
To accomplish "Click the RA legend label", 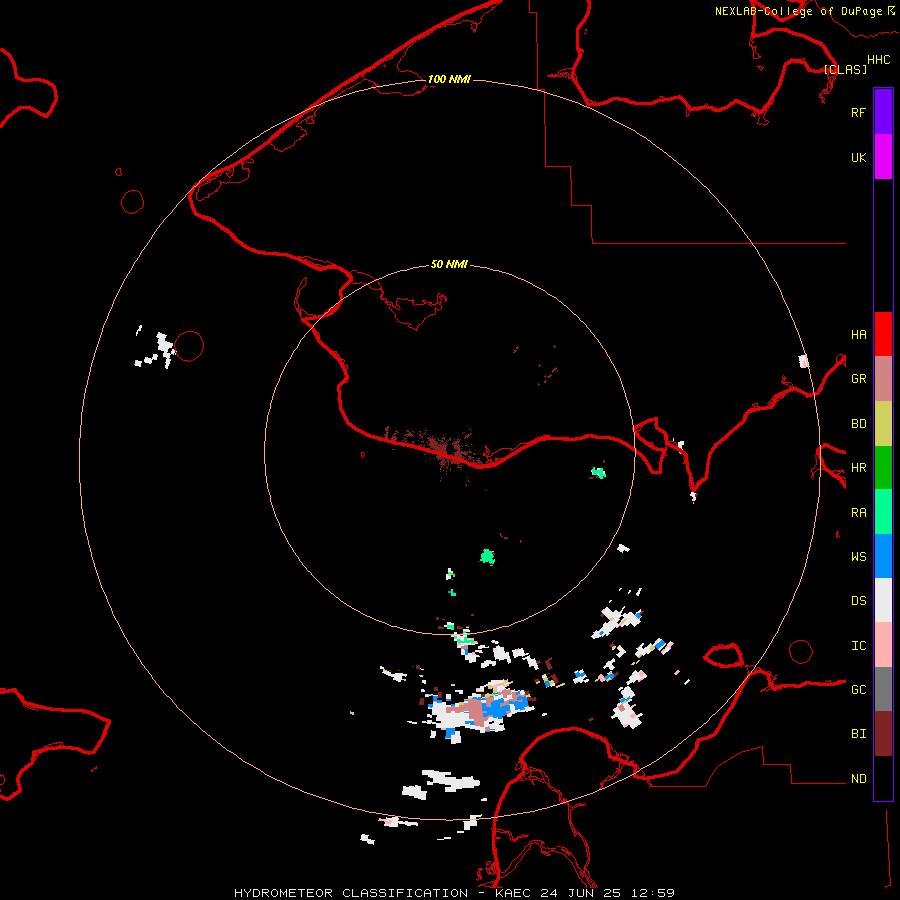I will coord(858,513).
